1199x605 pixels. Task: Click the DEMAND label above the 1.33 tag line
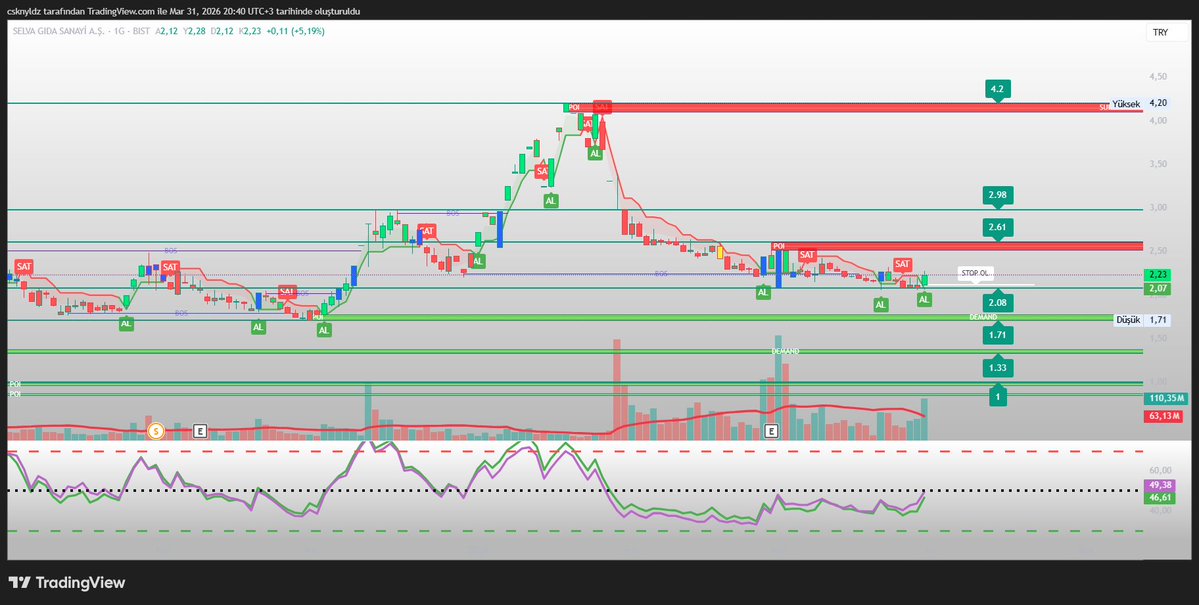pos(785,351)
